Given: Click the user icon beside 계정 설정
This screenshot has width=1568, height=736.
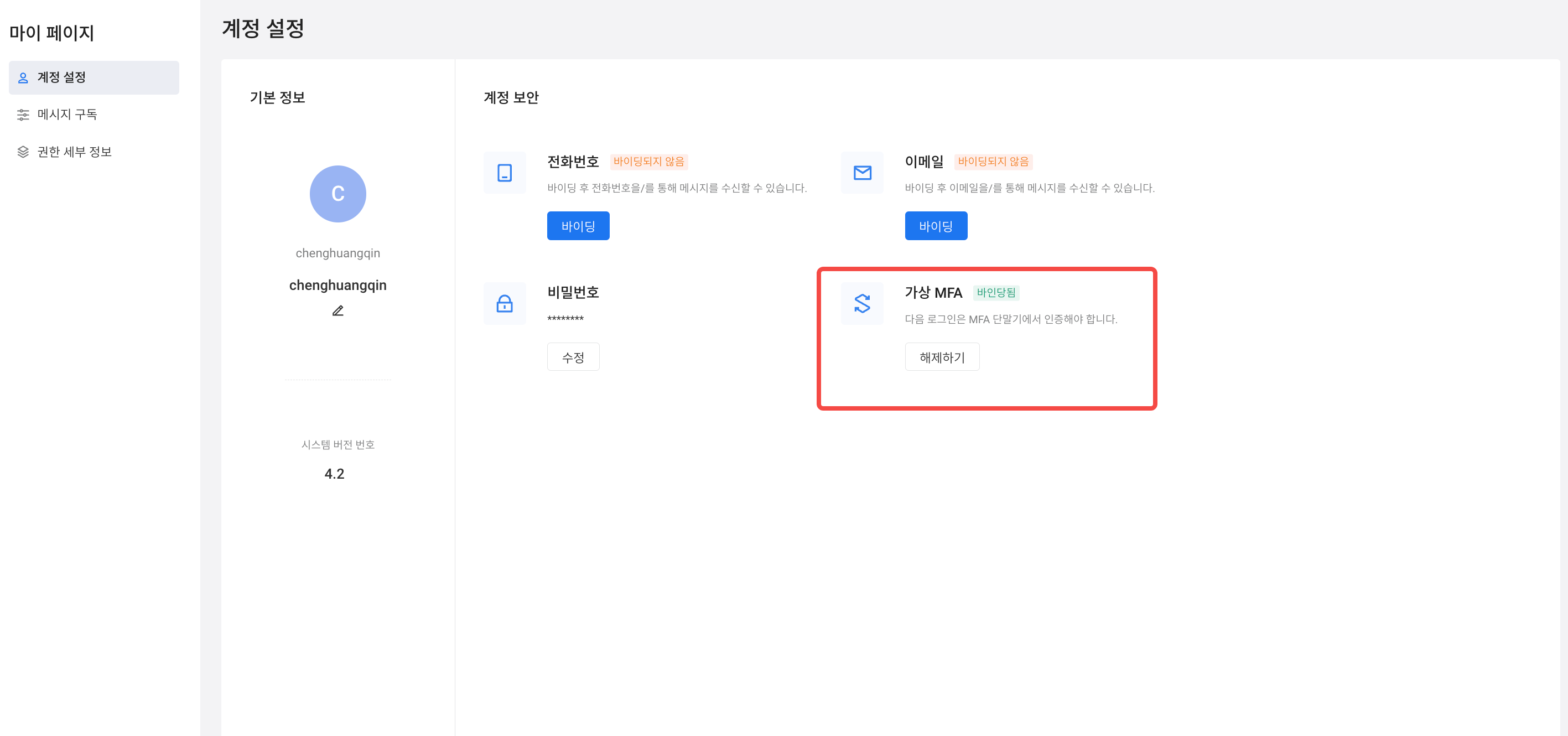Looking at the screenshot, I should tap(23, 78).
